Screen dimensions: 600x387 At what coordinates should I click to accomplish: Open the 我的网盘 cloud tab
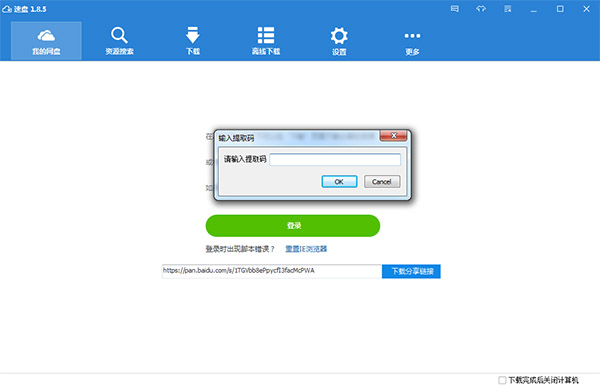click(x=46, y=41)
